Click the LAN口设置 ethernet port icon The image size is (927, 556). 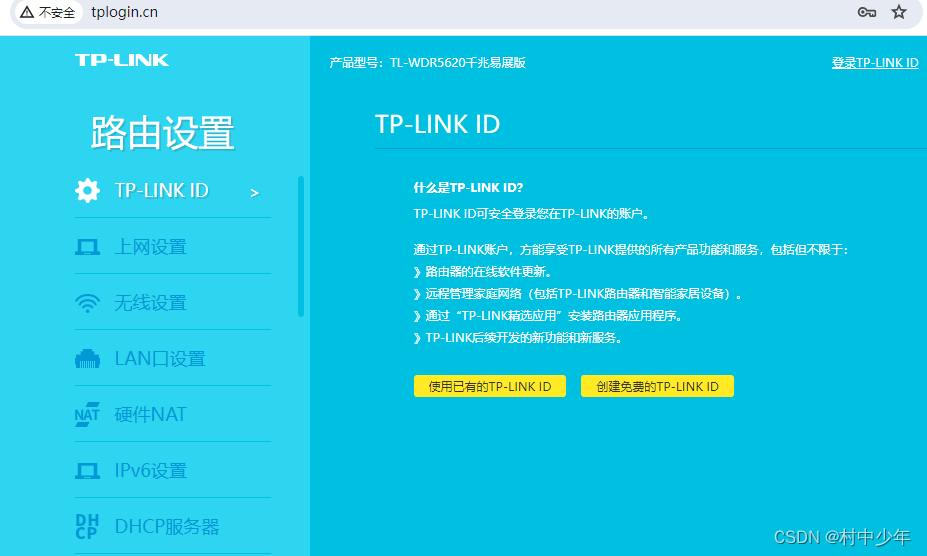coord(87,358)
